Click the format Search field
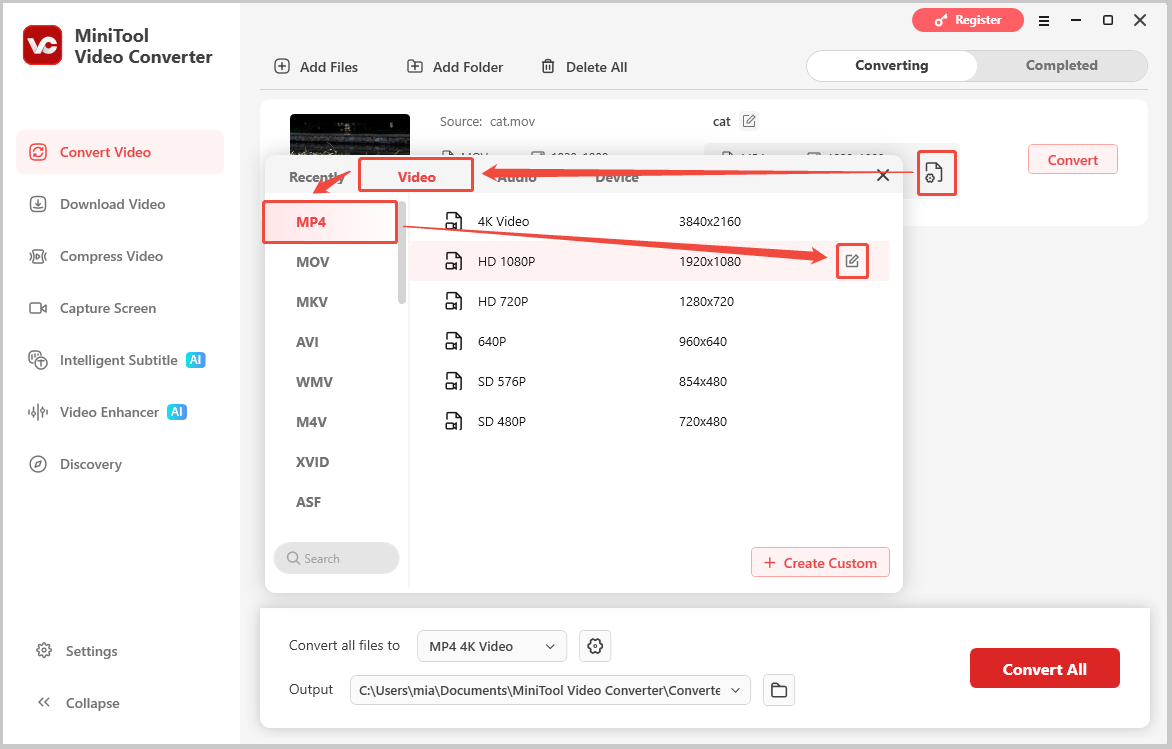1172x749 pixels. [x=336, y=558]
